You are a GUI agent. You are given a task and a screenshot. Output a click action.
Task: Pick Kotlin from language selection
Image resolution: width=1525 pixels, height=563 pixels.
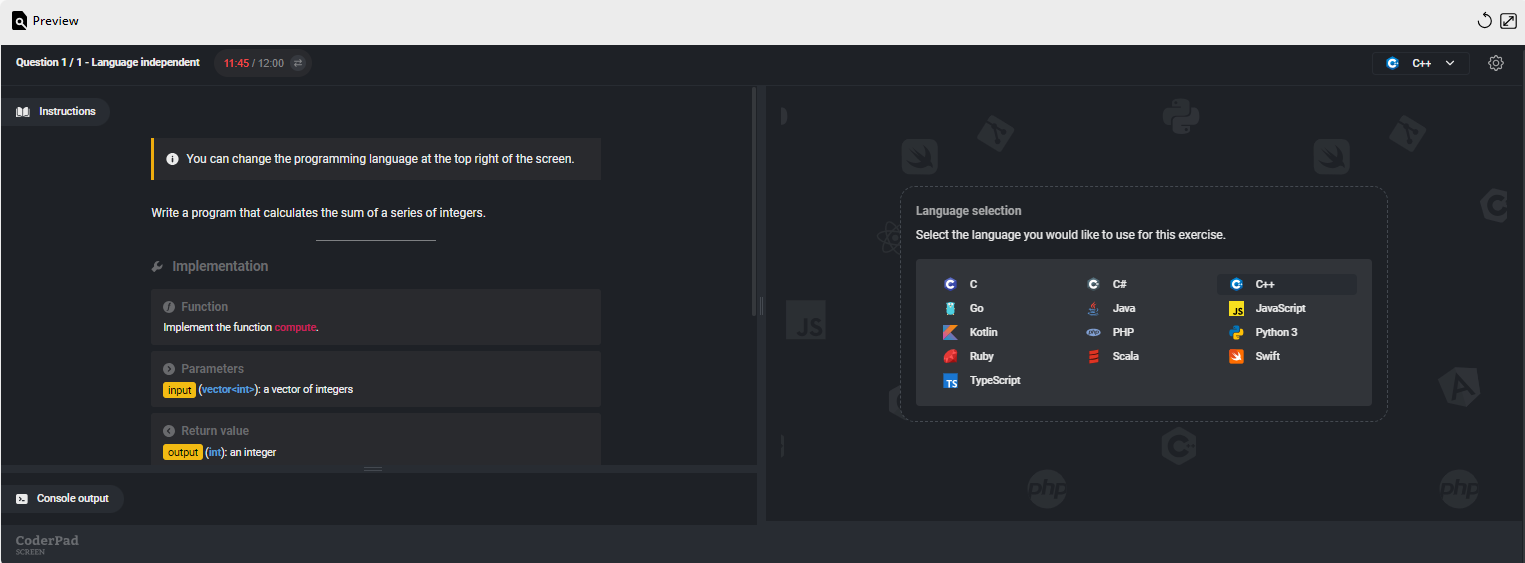point(982,332)
